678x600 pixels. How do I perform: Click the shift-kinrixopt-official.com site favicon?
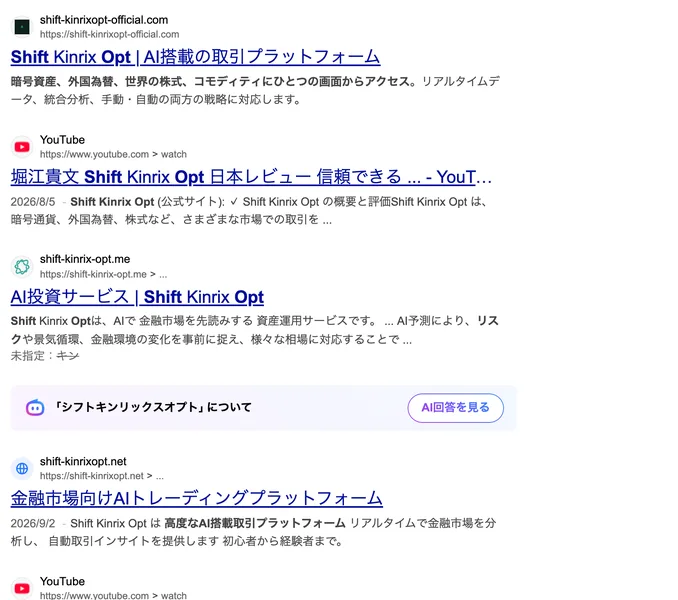click(22, 27)
